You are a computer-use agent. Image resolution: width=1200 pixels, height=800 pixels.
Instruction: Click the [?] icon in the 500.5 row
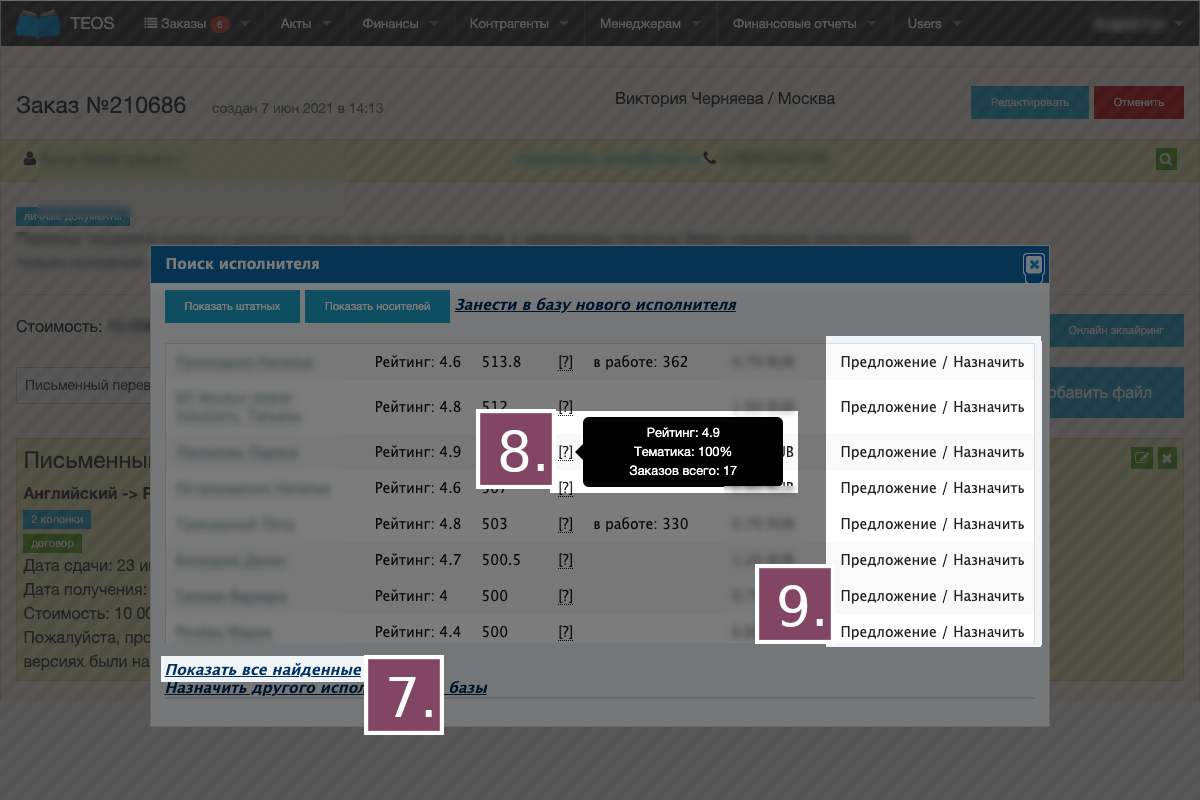[566, 560]
